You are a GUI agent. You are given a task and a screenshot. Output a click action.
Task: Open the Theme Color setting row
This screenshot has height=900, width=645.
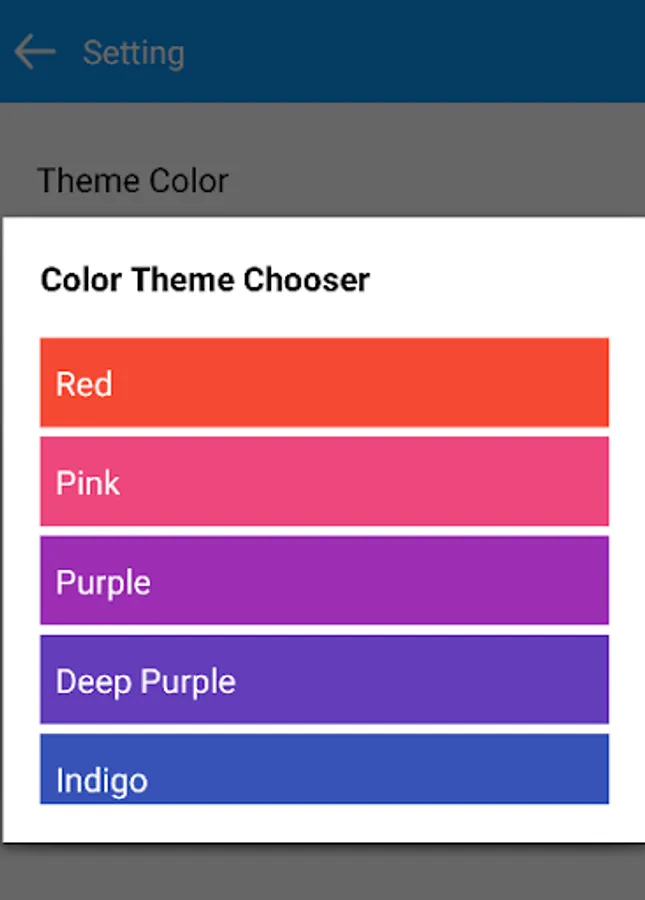322,180
